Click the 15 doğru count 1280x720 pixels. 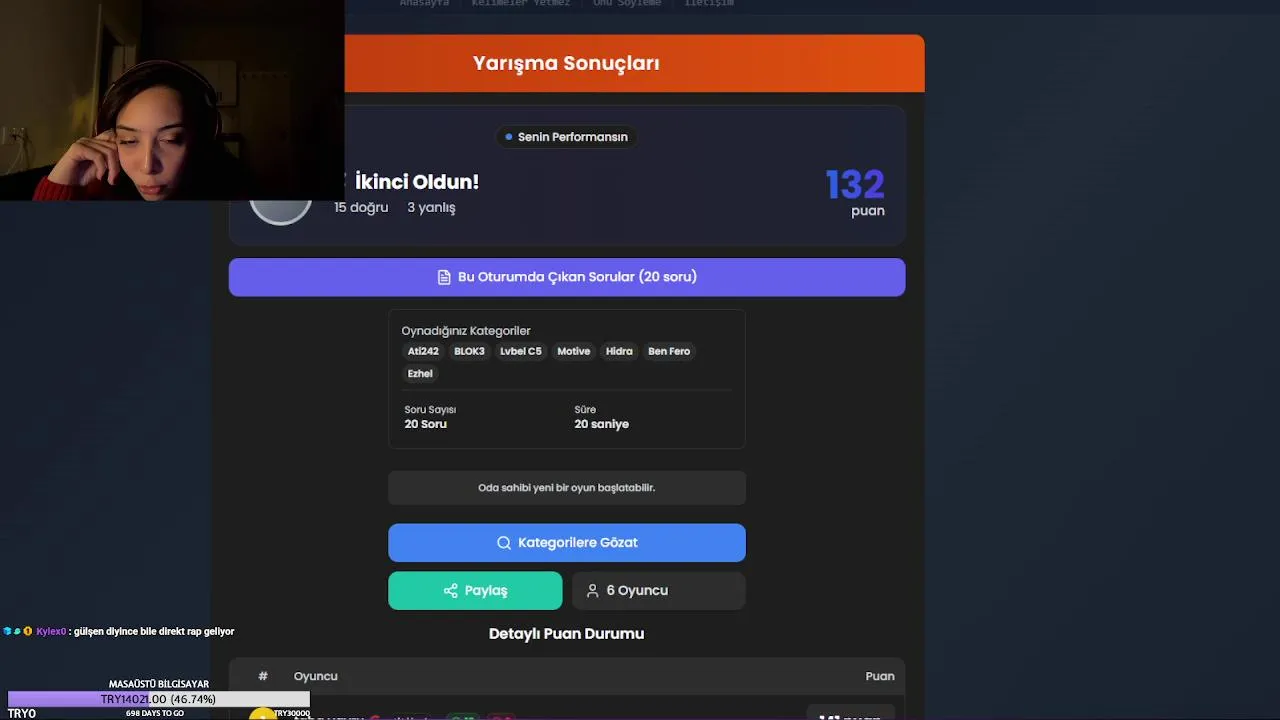tap(361, 207)
